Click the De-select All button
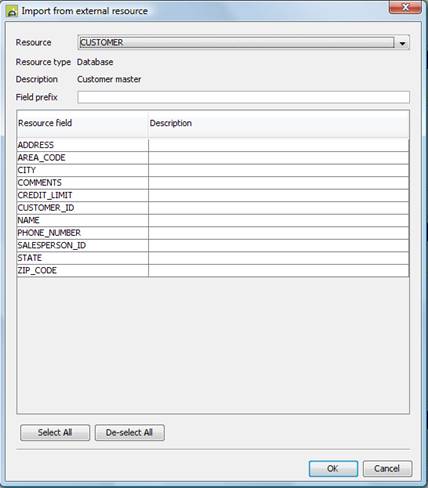428x488 pixels. (129, 433)
